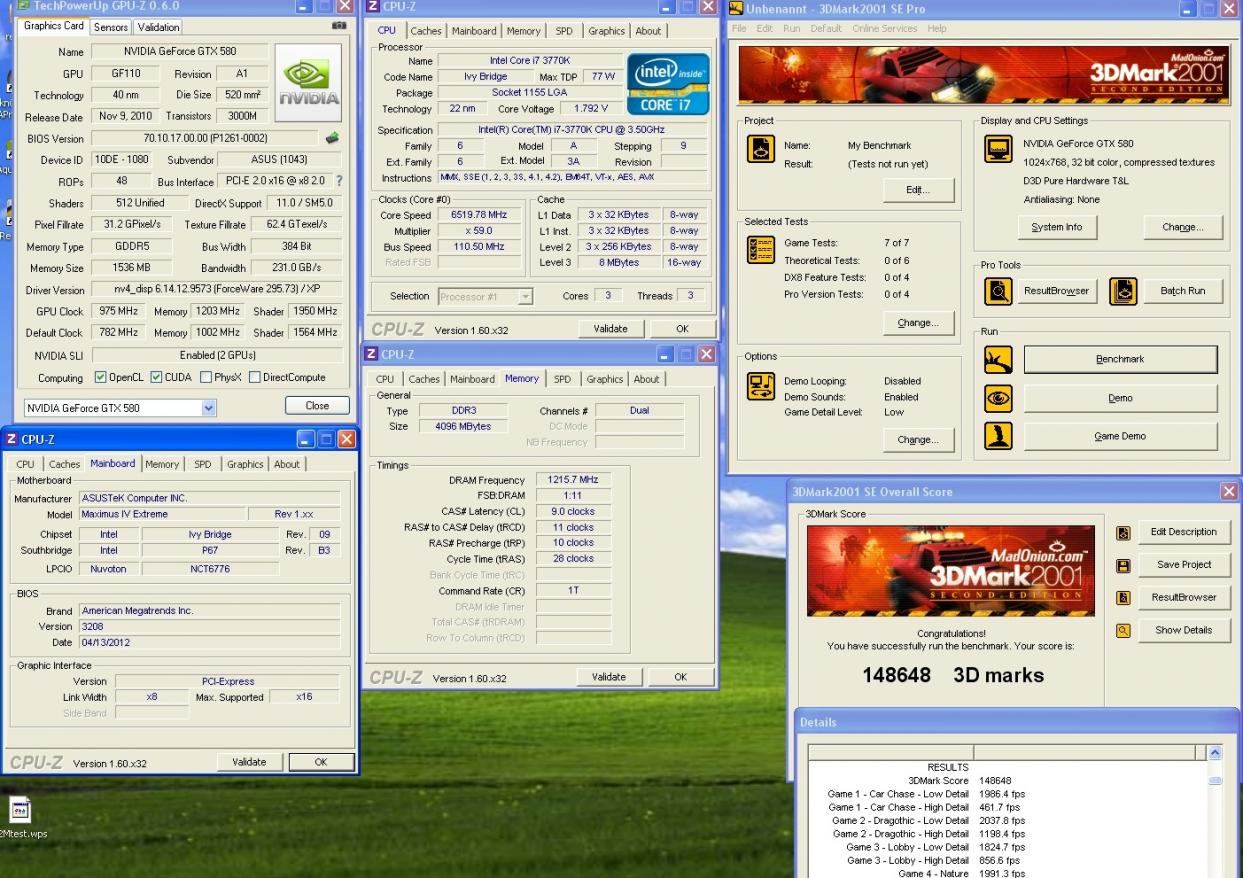Click the display monitor icon in 3DMark settings

(x=998, y=149)
